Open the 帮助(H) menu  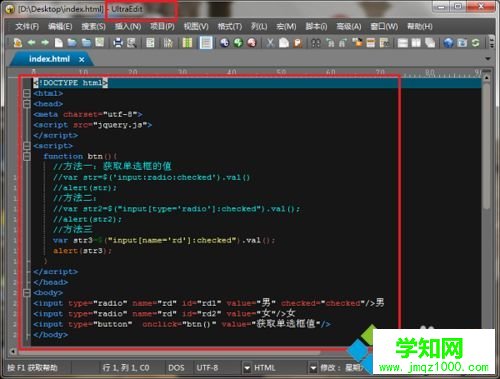tap(420, 26)
